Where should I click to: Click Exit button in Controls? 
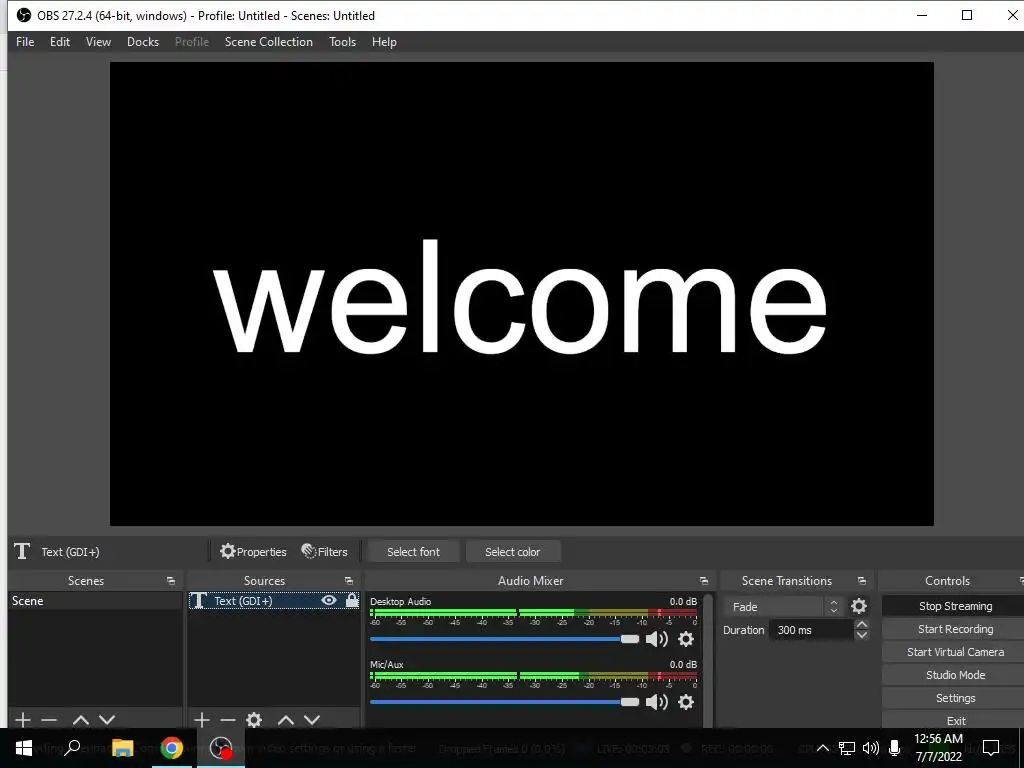click(x=955, y=720)
